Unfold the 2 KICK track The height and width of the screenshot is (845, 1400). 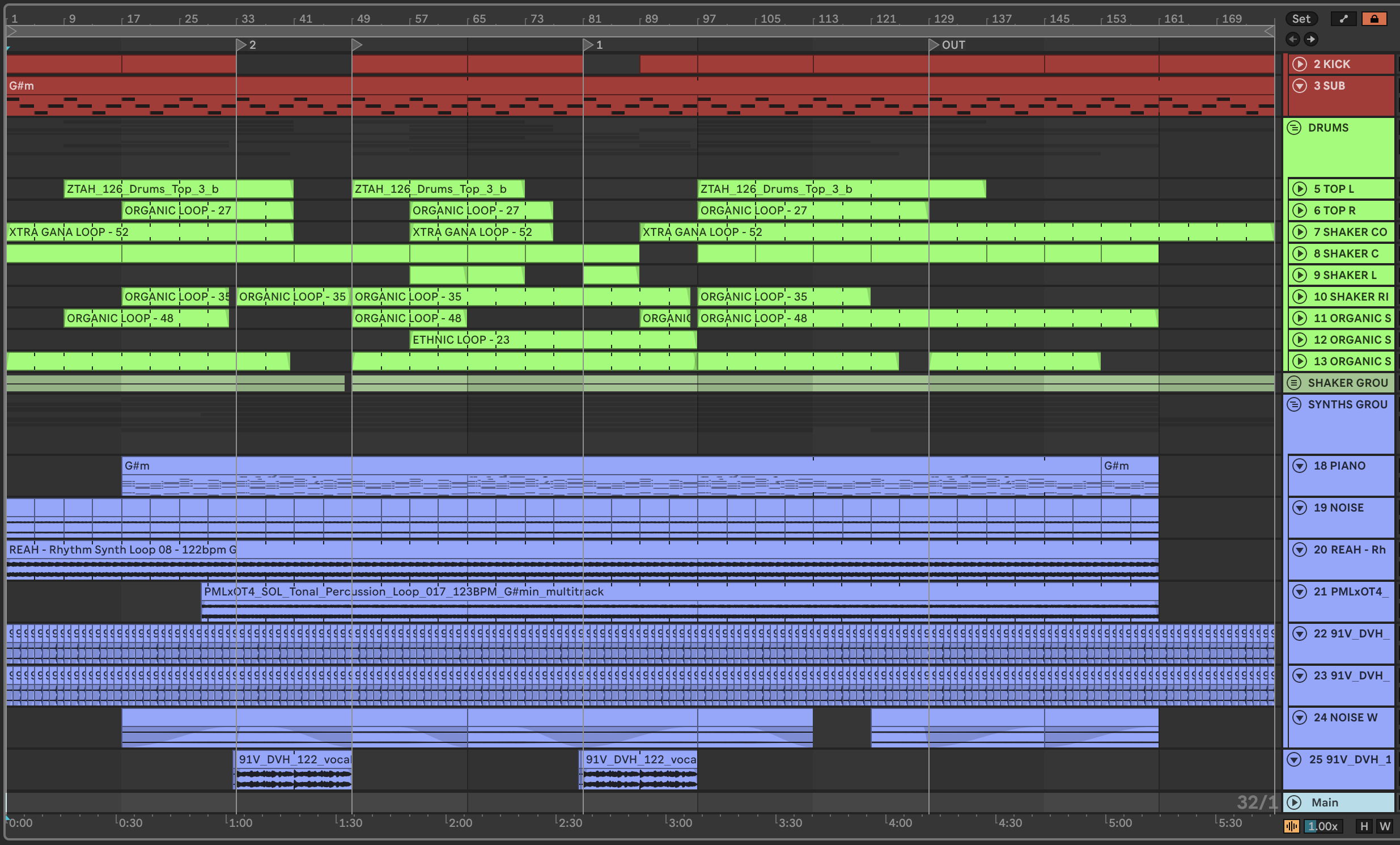coord(1300,64)
